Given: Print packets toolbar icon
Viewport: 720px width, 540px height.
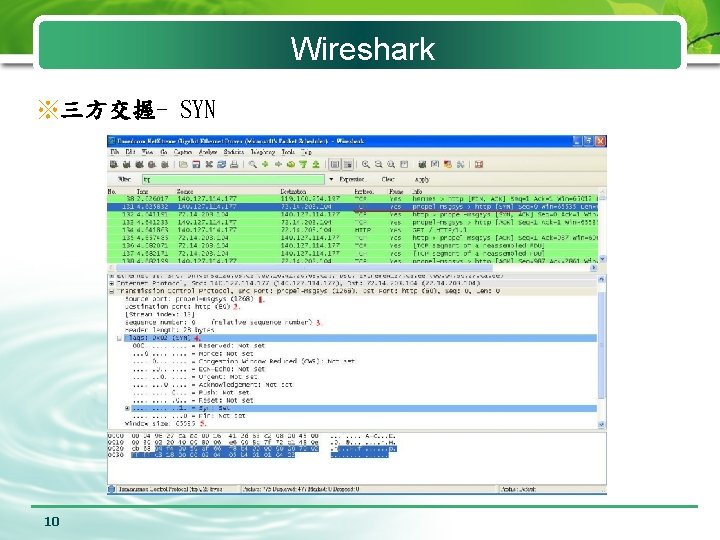Looking at the screenshot, I should click(x=234, y=164).
